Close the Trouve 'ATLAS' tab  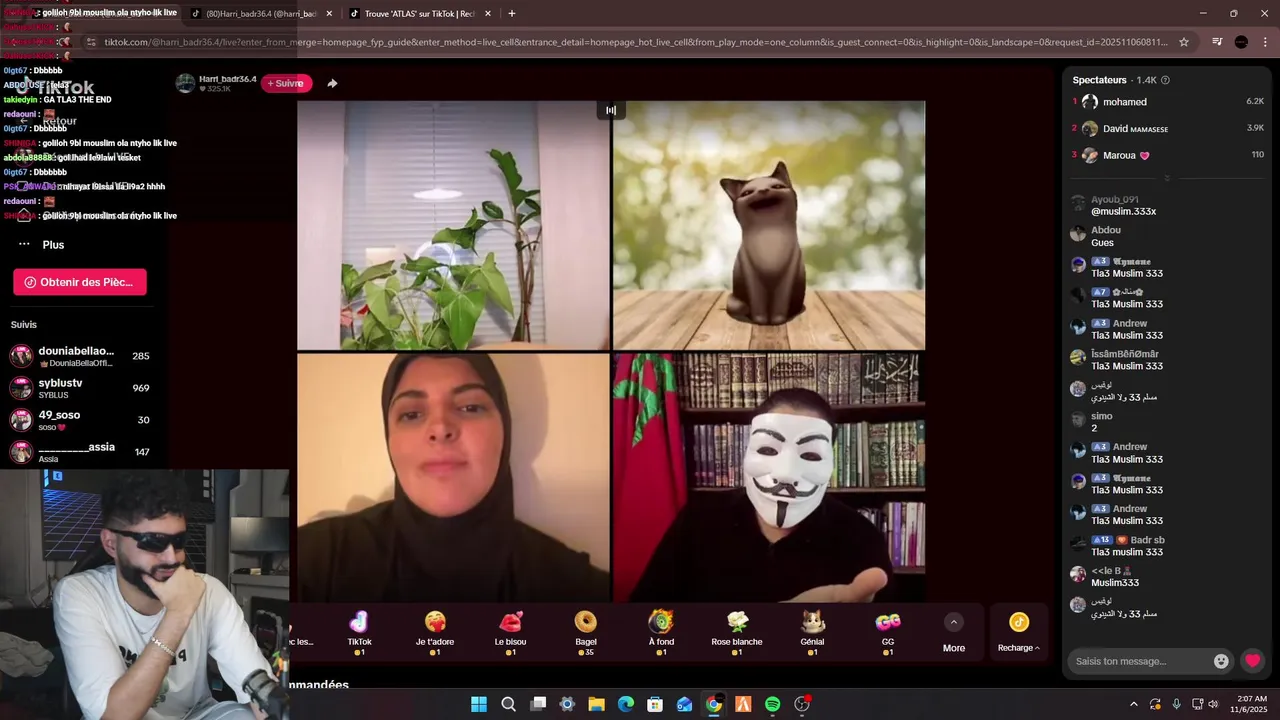point(488,14)
